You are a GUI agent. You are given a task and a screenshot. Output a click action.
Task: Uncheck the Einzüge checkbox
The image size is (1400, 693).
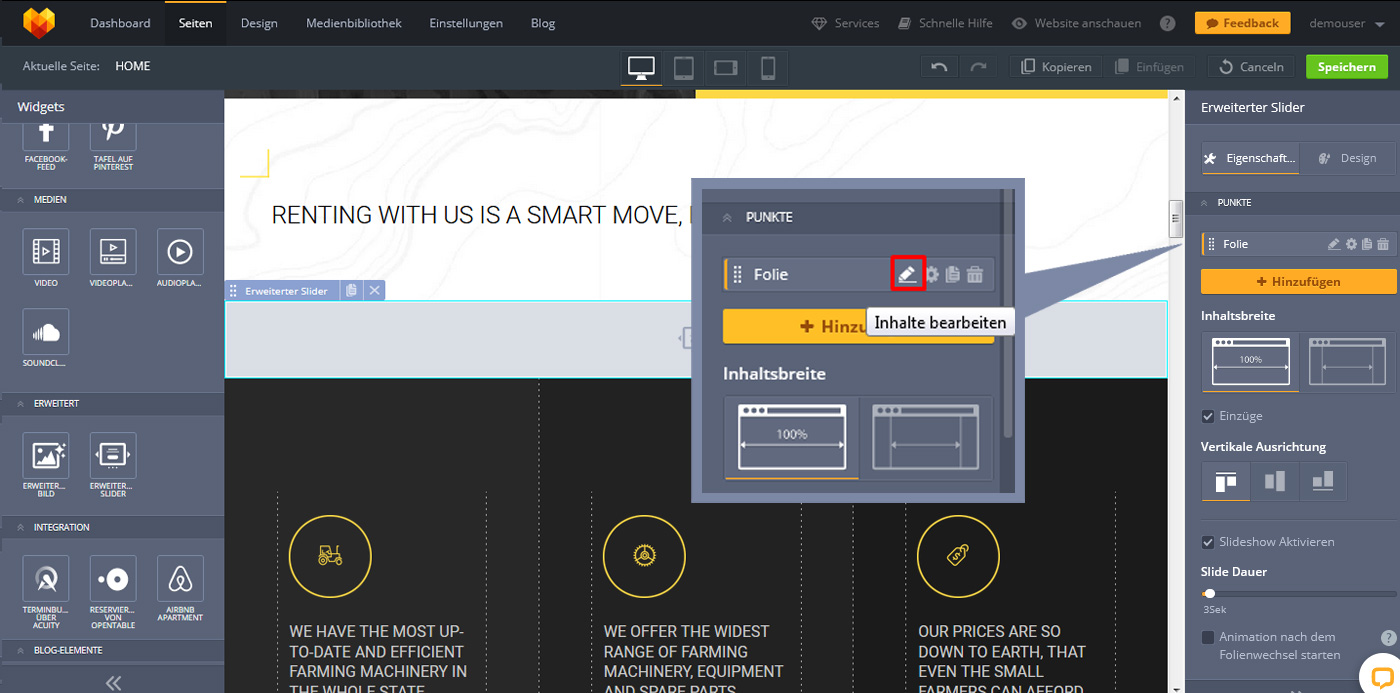(1208, 416)
